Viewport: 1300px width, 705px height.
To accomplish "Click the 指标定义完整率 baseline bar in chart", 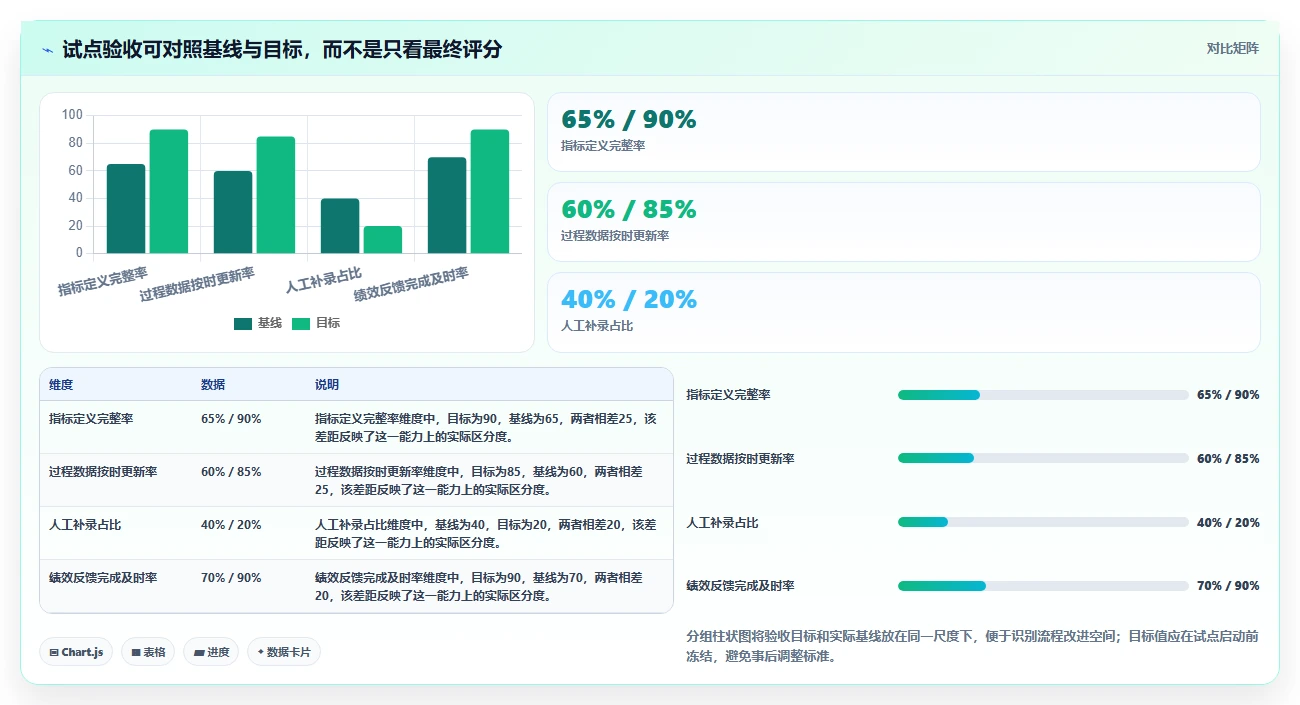I will point(126,209).
